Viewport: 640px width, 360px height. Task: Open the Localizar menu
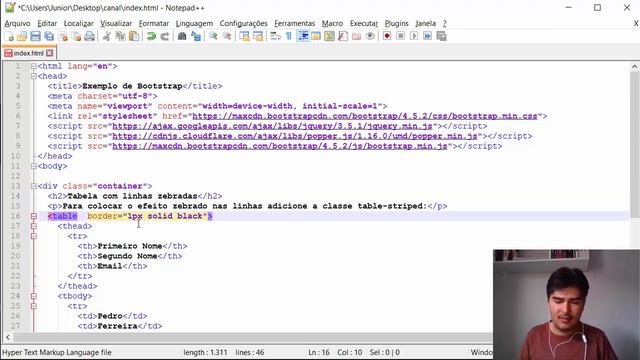pyautogui.click(x=78, y=24)
